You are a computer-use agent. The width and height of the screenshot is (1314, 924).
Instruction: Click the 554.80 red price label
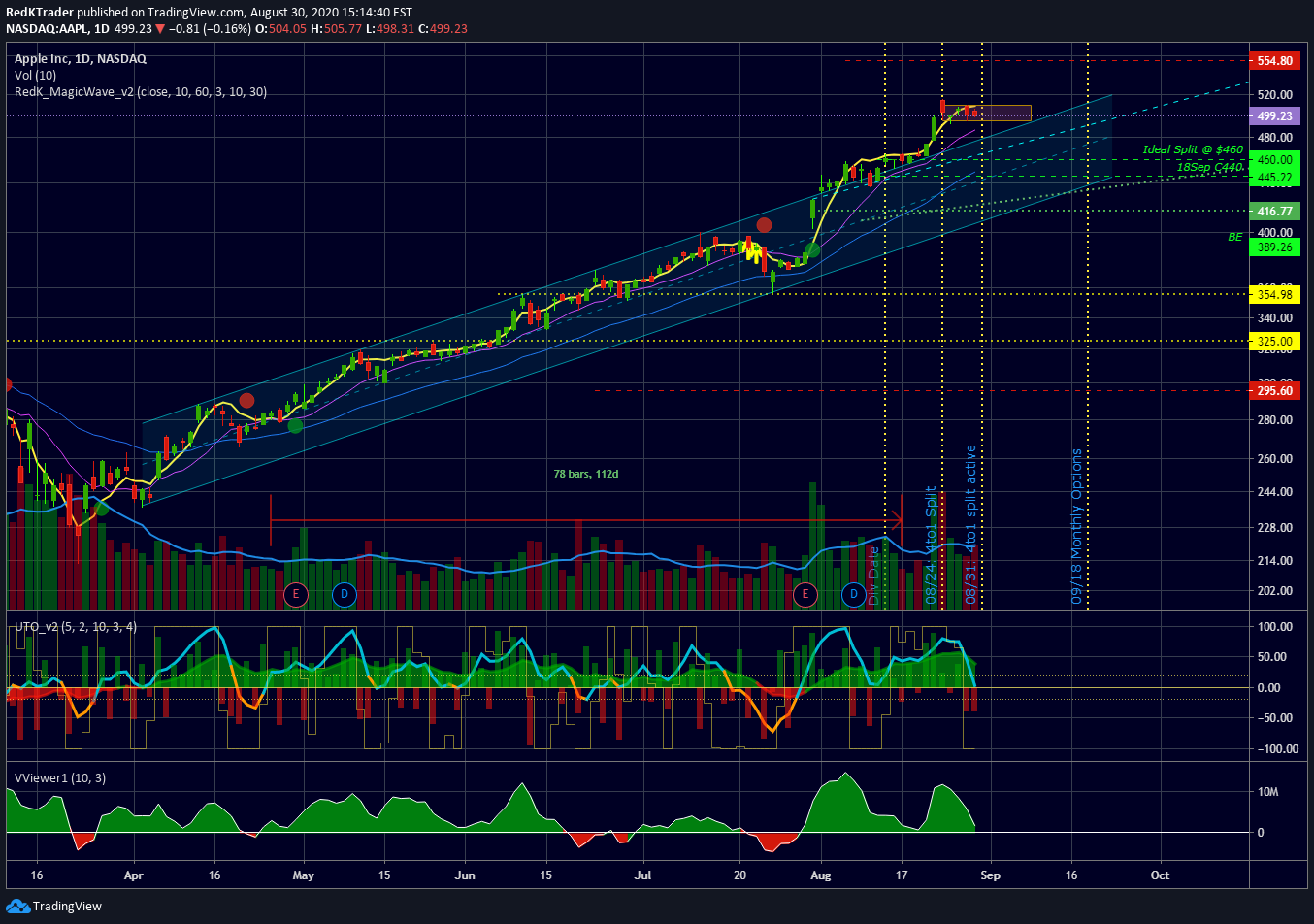point(1275,60)
